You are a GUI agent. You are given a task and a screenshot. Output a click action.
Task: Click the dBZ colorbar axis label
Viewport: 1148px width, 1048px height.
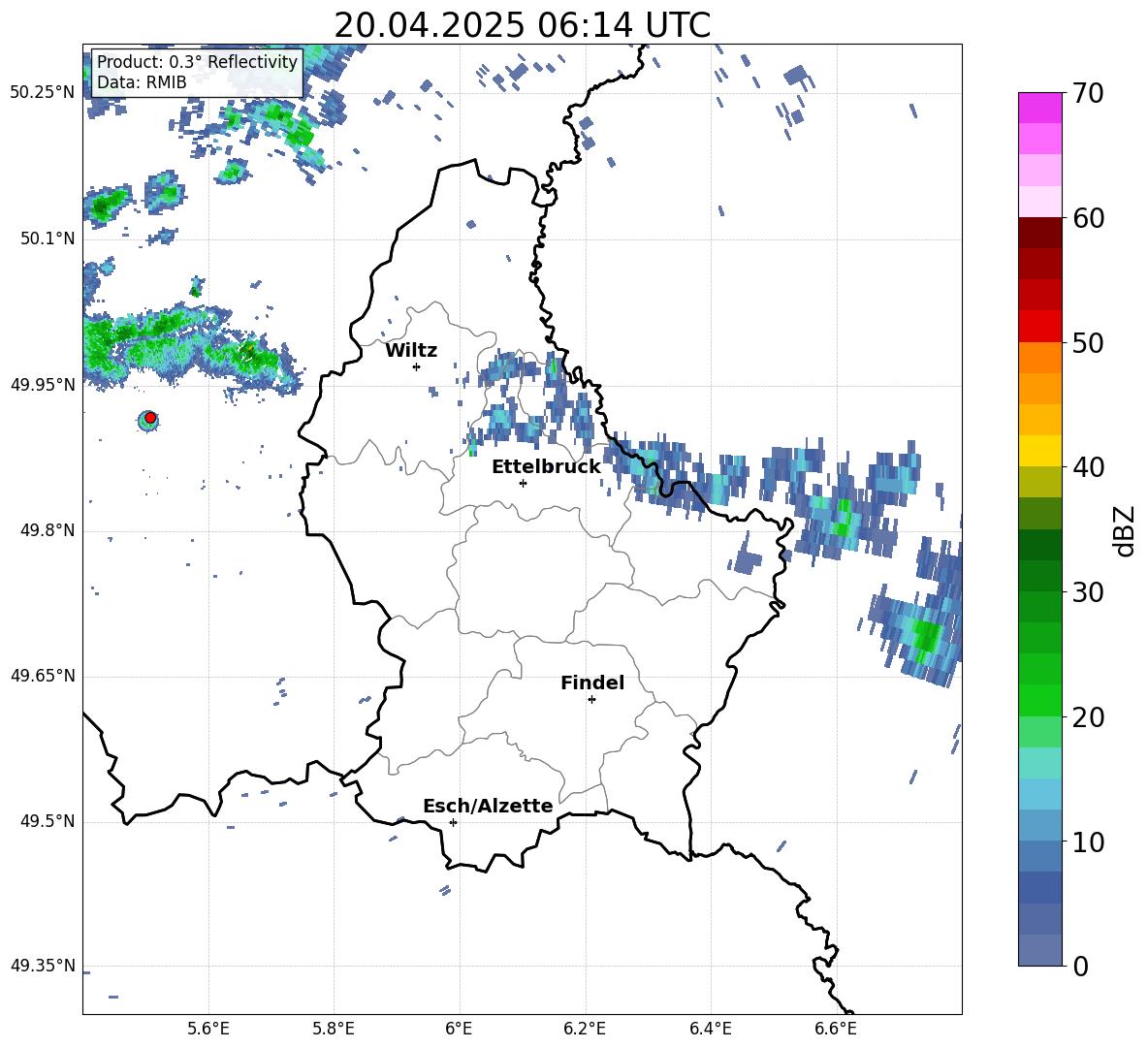click(x=1126, y=530)
